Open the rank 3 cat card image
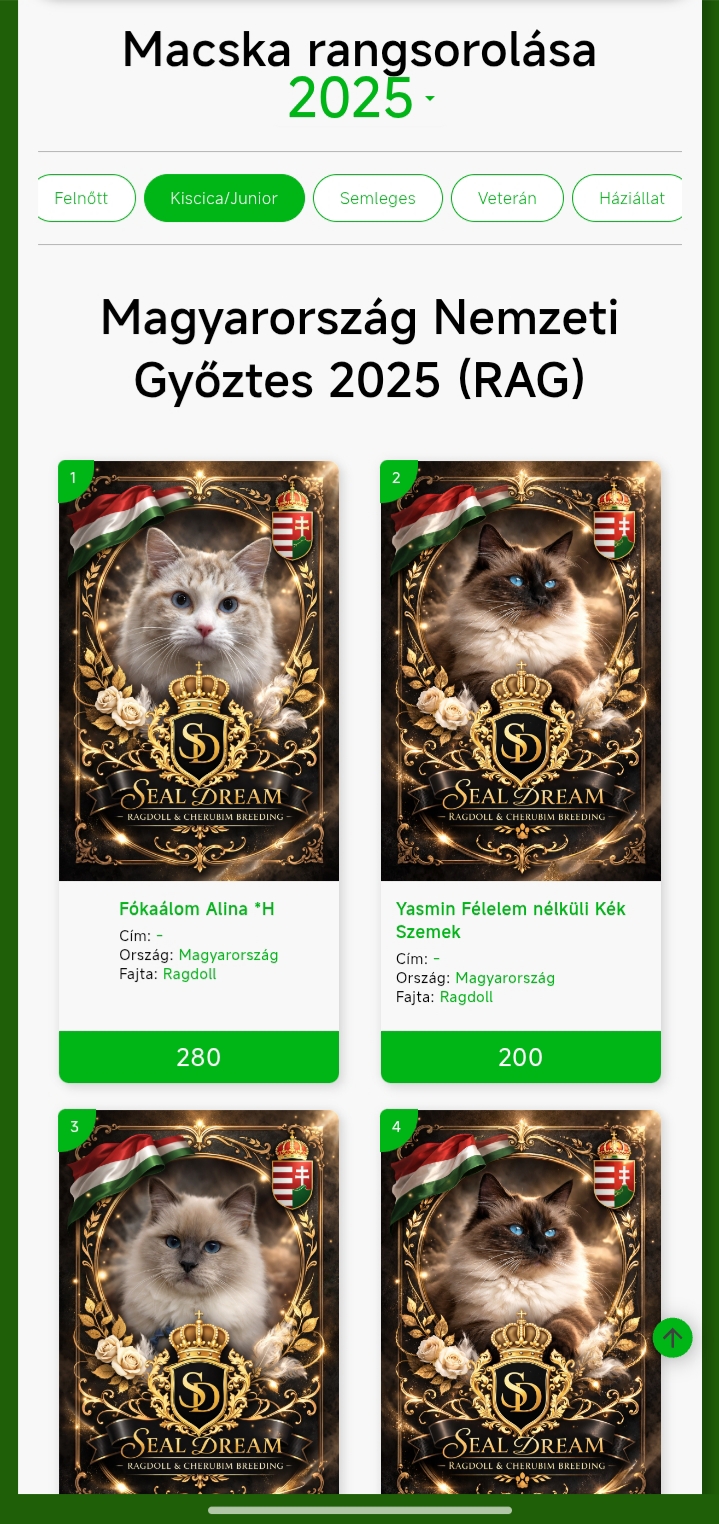 (199, 1303)
